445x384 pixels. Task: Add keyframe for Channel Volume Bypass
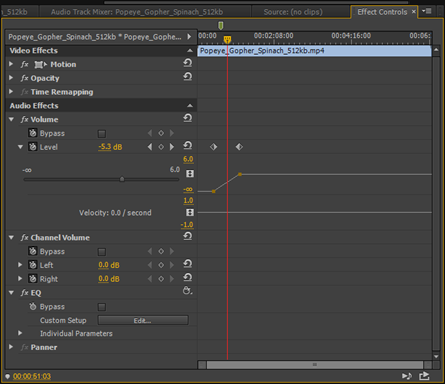[161, 251]
